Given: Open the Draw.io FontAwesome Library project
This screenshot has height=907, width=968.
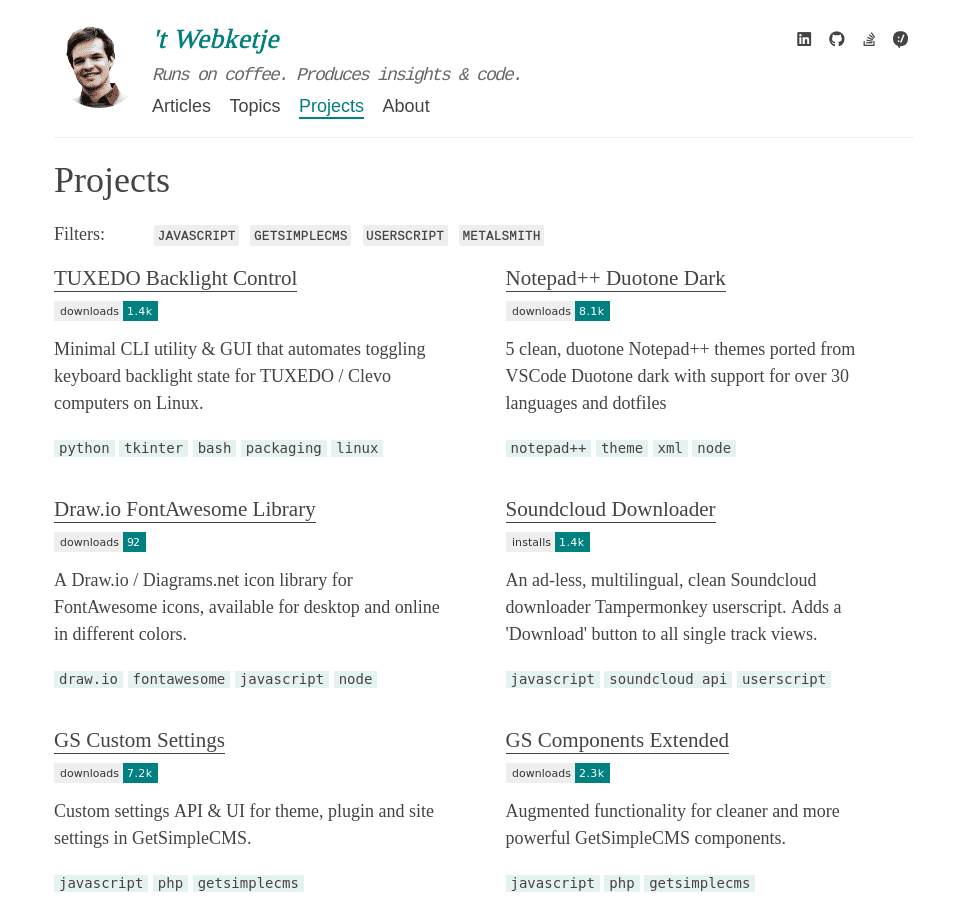Looking at the screenshot, I should pyautogui.click(x=184, y=509).
